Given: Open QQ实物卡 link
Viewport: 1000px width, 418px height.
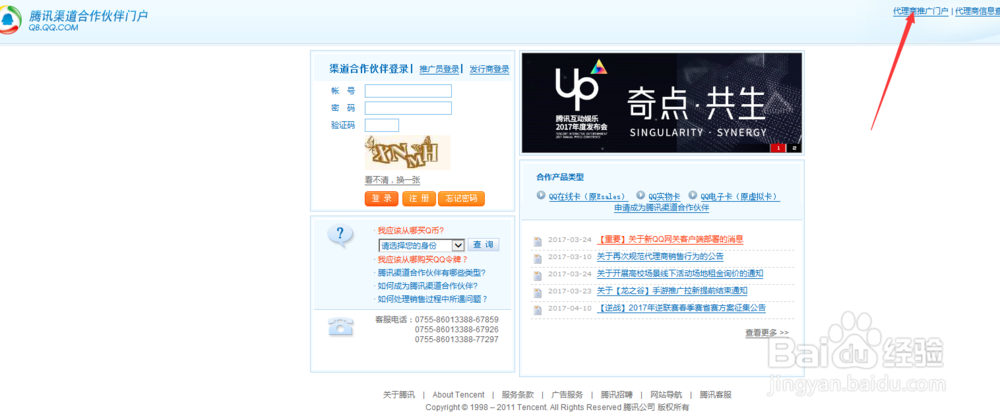Looking at the screenshot, I should (x=664, y=197).
